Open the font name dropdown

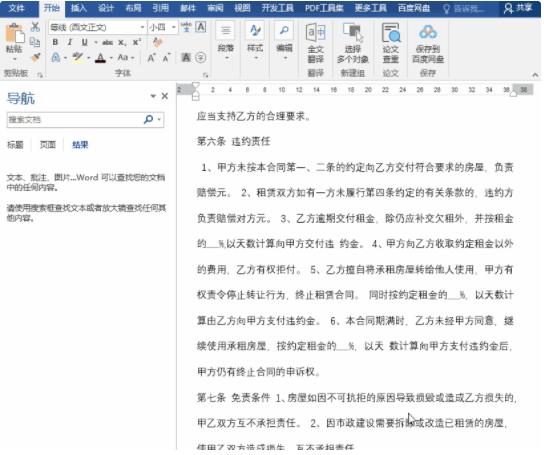point(142,27)
